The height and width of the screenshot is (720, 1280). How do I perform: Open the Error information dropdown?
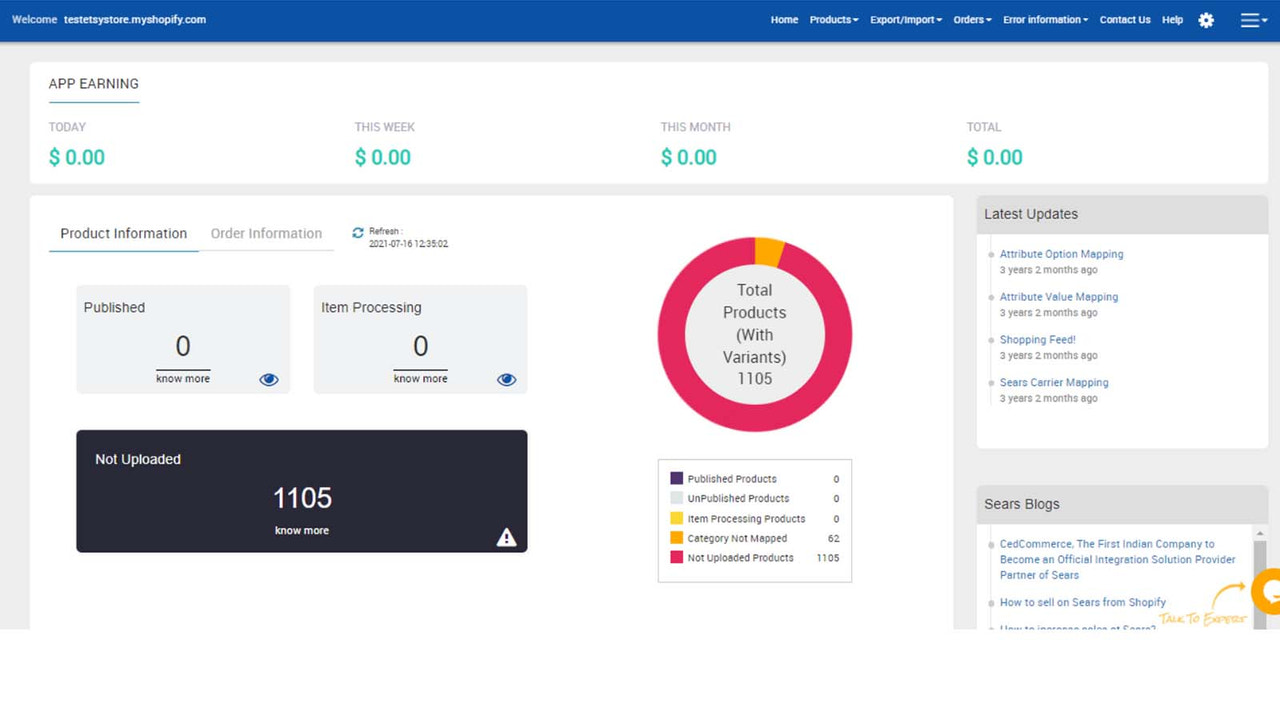click(x=1043, y=19)
